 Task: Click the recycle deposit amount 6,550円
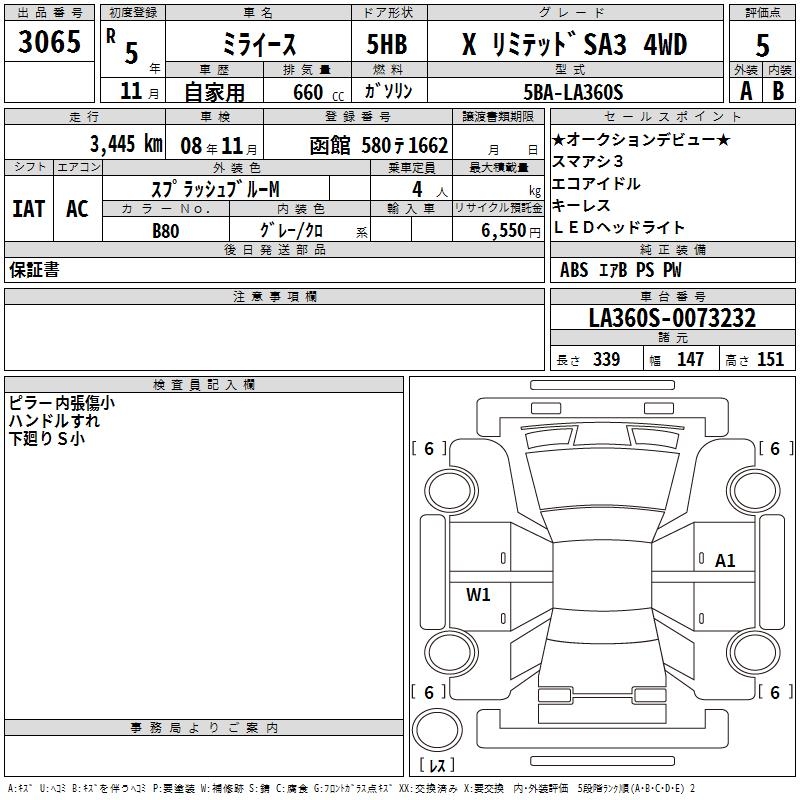coord(497,230)
